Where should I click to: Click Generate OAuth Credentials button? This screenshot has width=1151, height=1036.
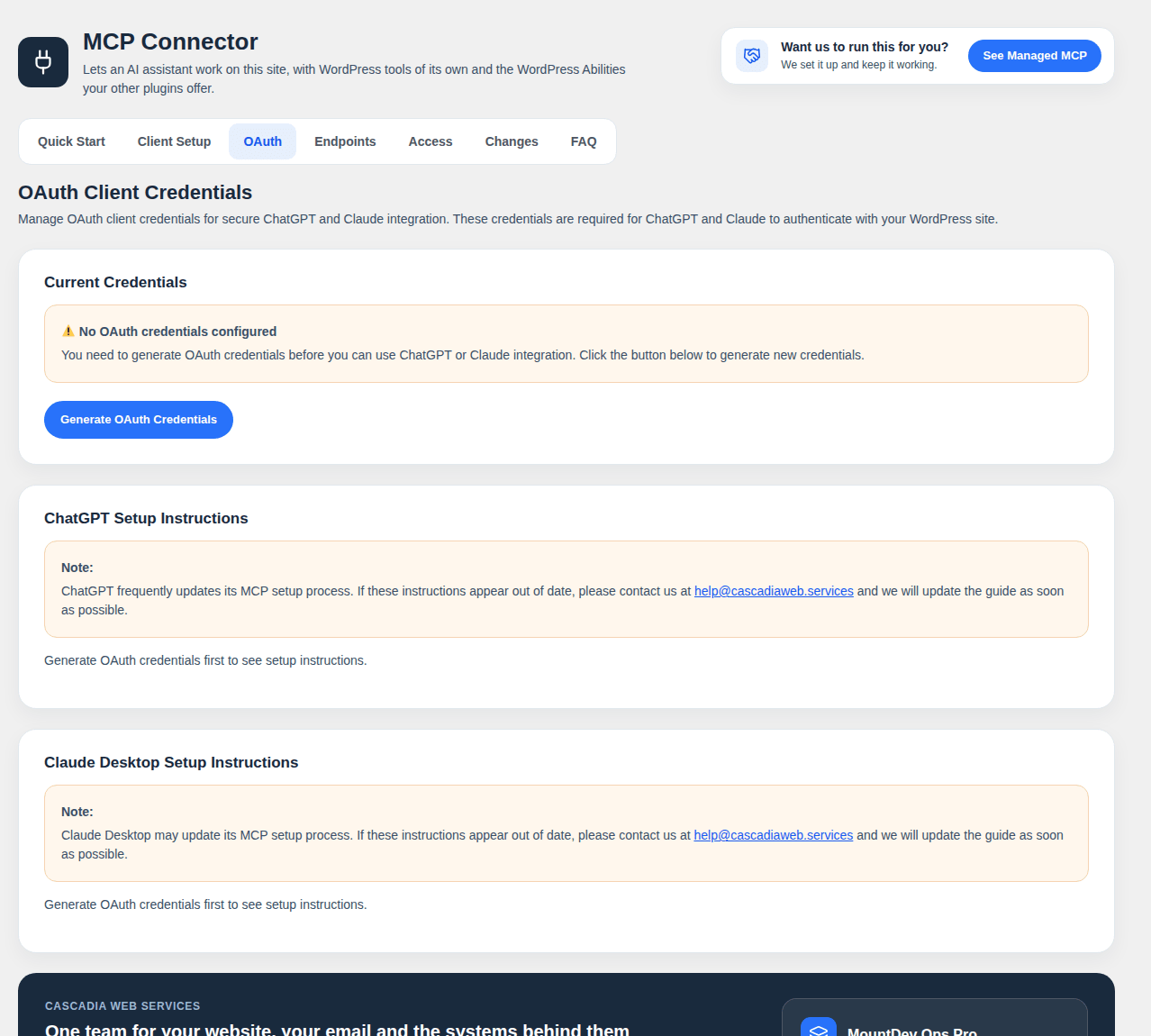click(139, 420)
